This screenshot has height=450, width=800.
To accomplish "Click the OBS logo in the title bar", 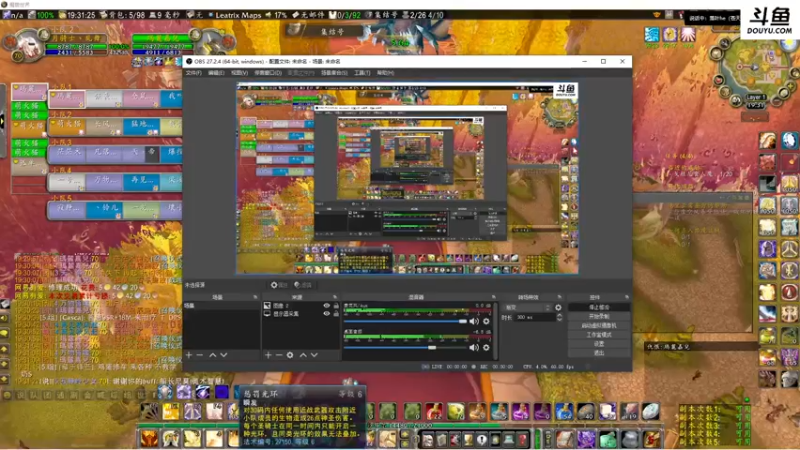I will point(189,61).
